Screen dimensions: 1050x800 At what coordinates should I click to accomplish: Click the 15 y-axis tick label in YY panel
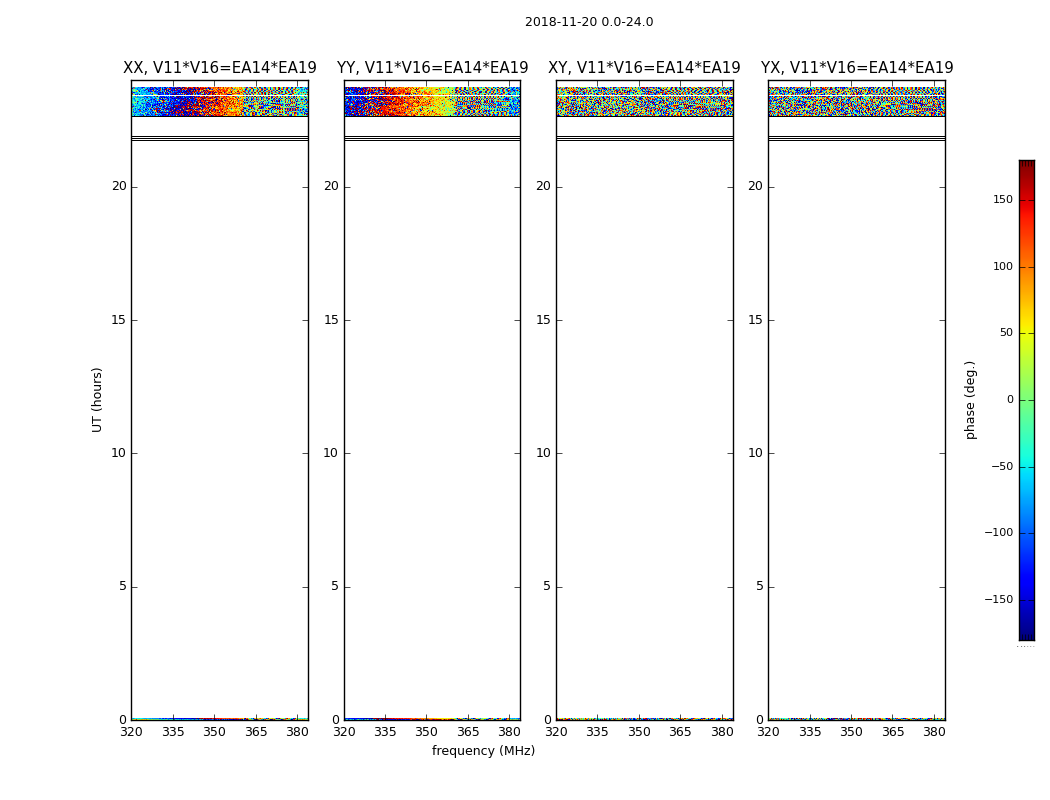point(330,320)
